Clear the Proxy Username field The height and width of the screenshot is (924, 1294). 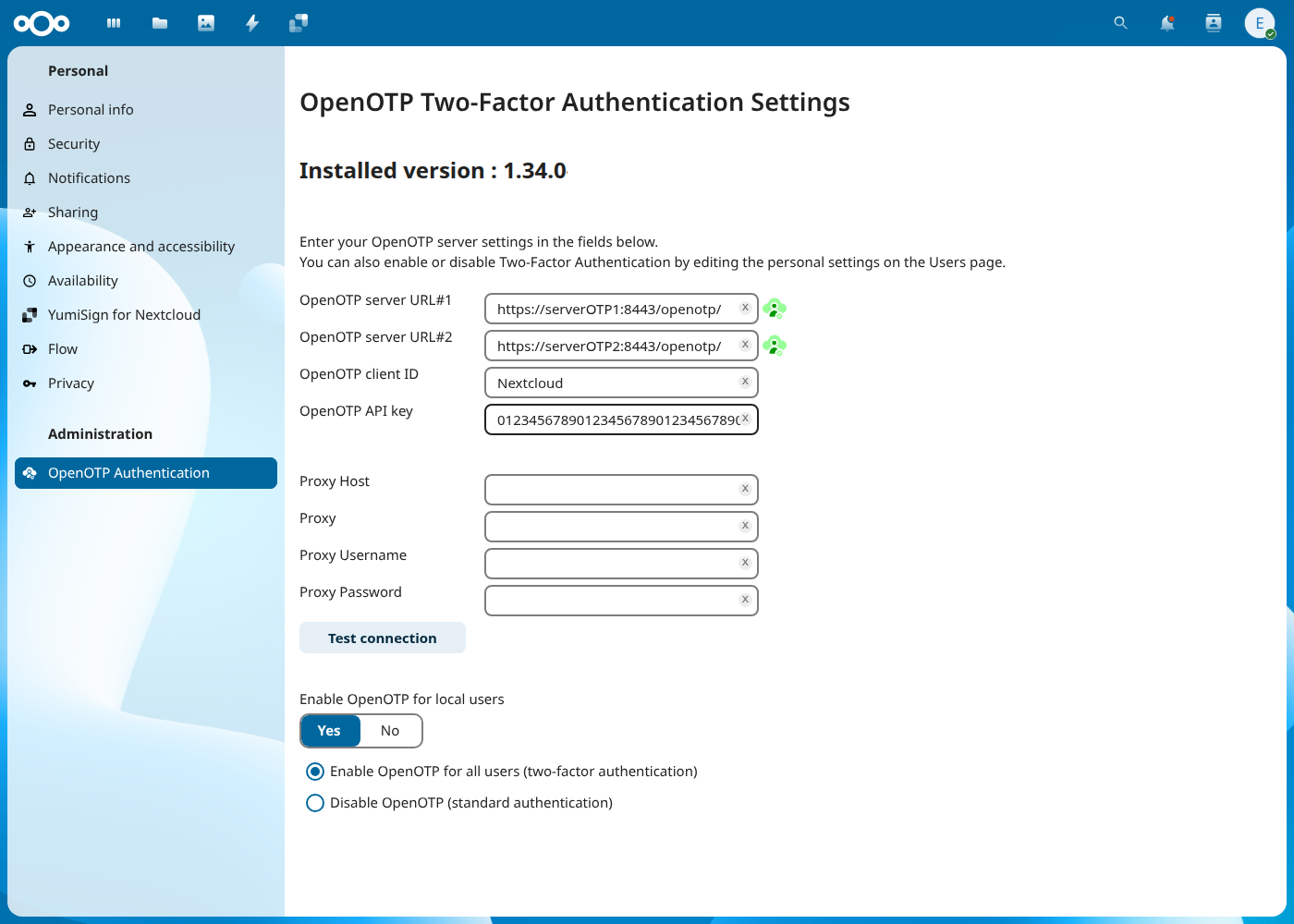click(x=745, y=563)
